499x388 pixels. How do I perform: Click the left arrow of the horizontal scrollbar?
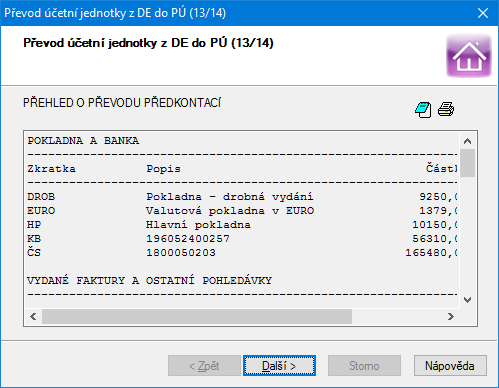click(x=33, y=316)
